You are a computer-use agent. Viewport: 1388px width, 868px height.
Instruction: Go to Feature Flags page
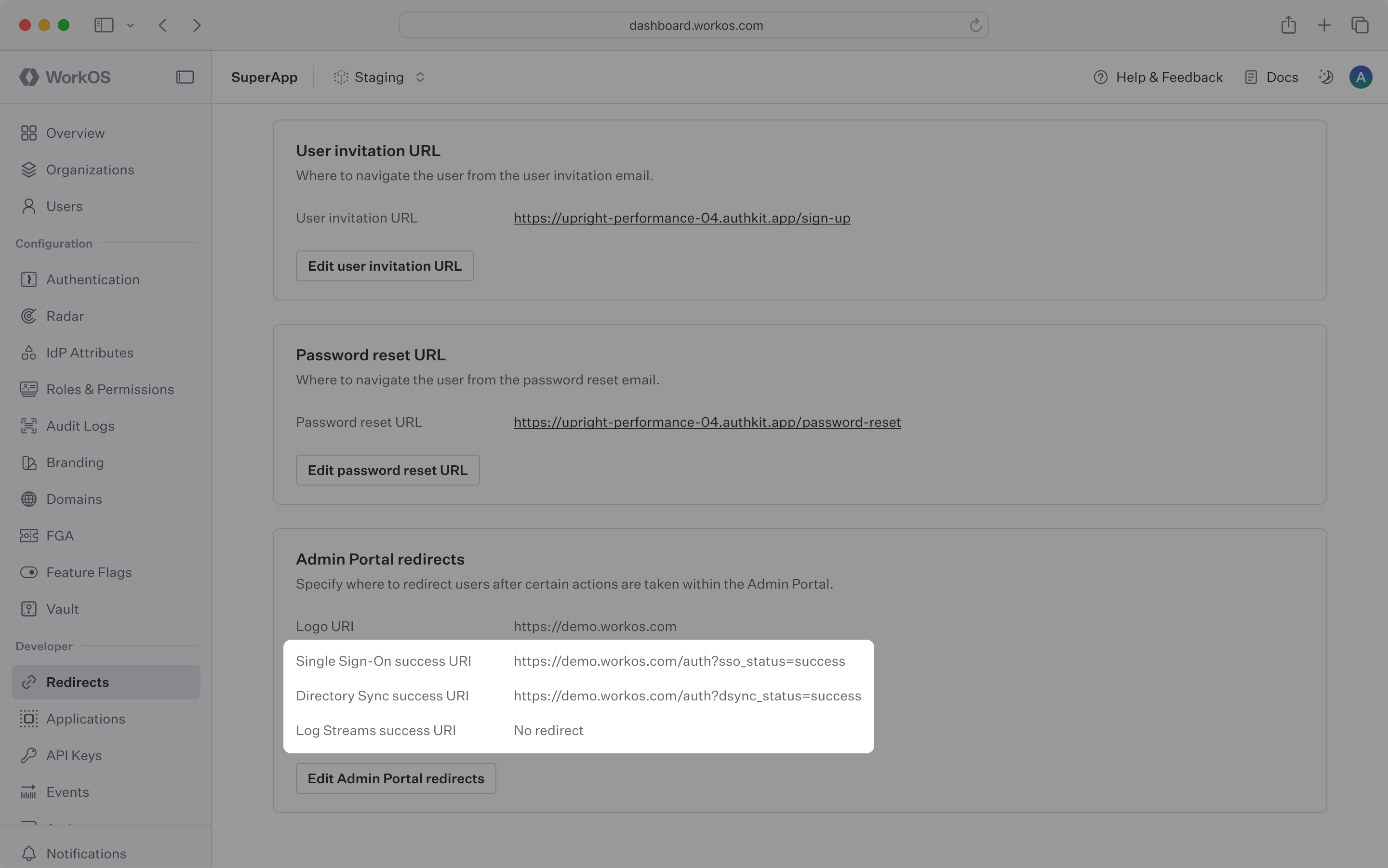pyautogui.click(x=89, y=572)
